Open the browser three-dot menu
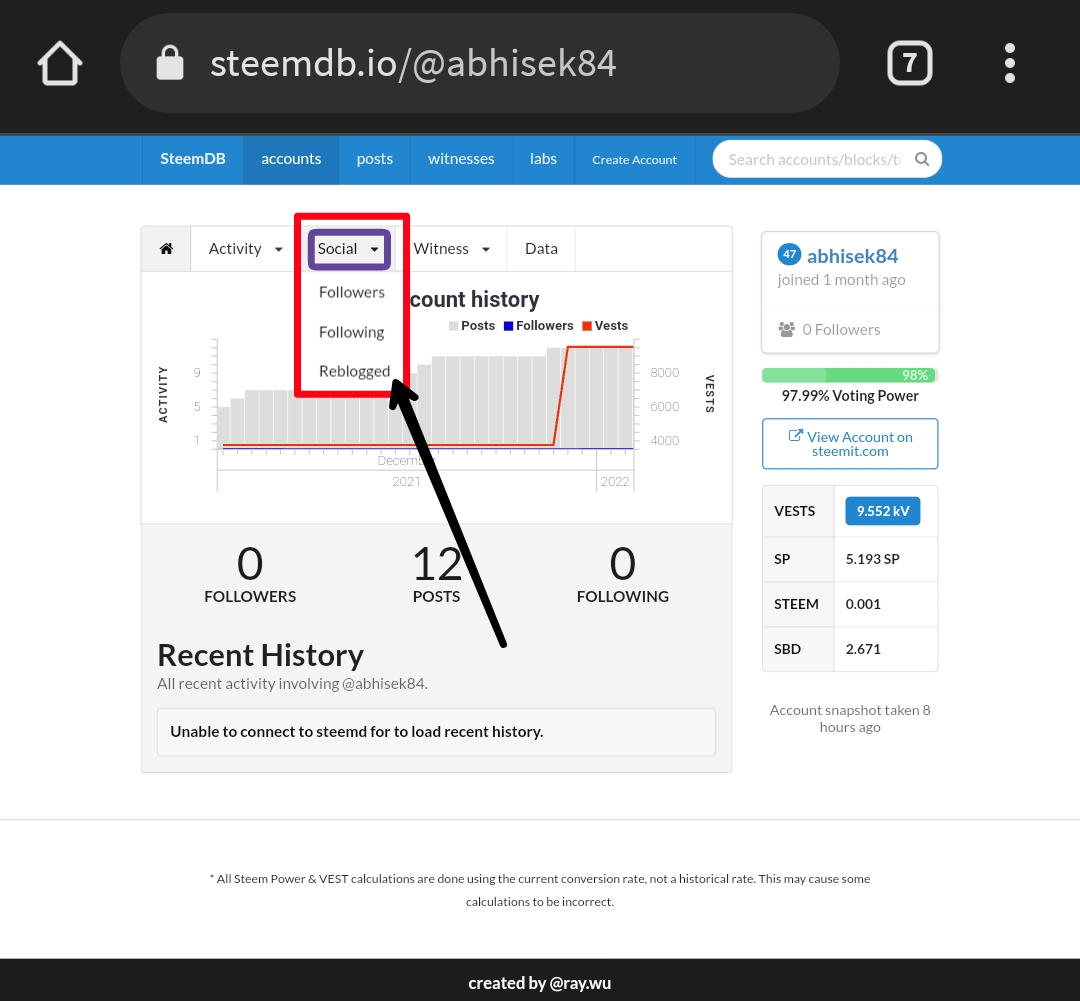The height and width of the screenshot is (1001, 1080). coord(1009,63)
